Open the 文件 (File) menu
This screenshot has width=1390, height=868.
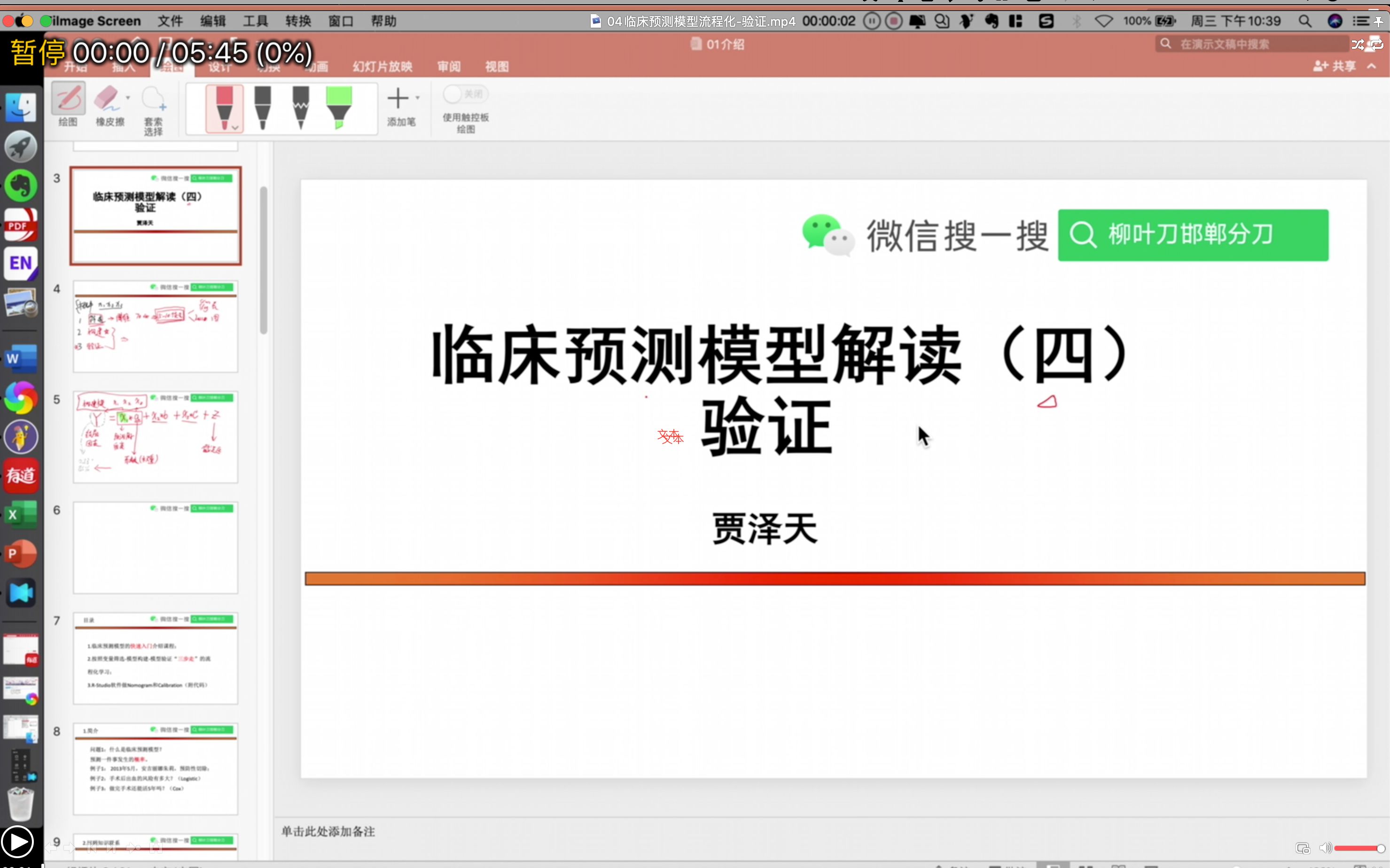point(170,21)
